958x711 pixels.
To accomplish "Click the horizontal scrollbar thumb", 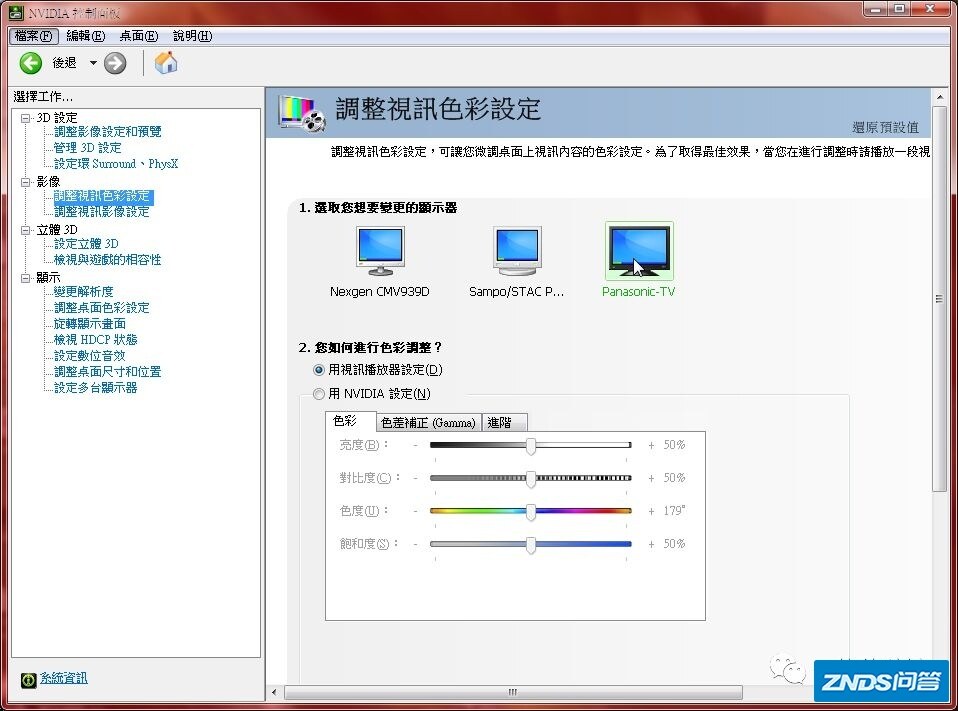I will point(513,692).
